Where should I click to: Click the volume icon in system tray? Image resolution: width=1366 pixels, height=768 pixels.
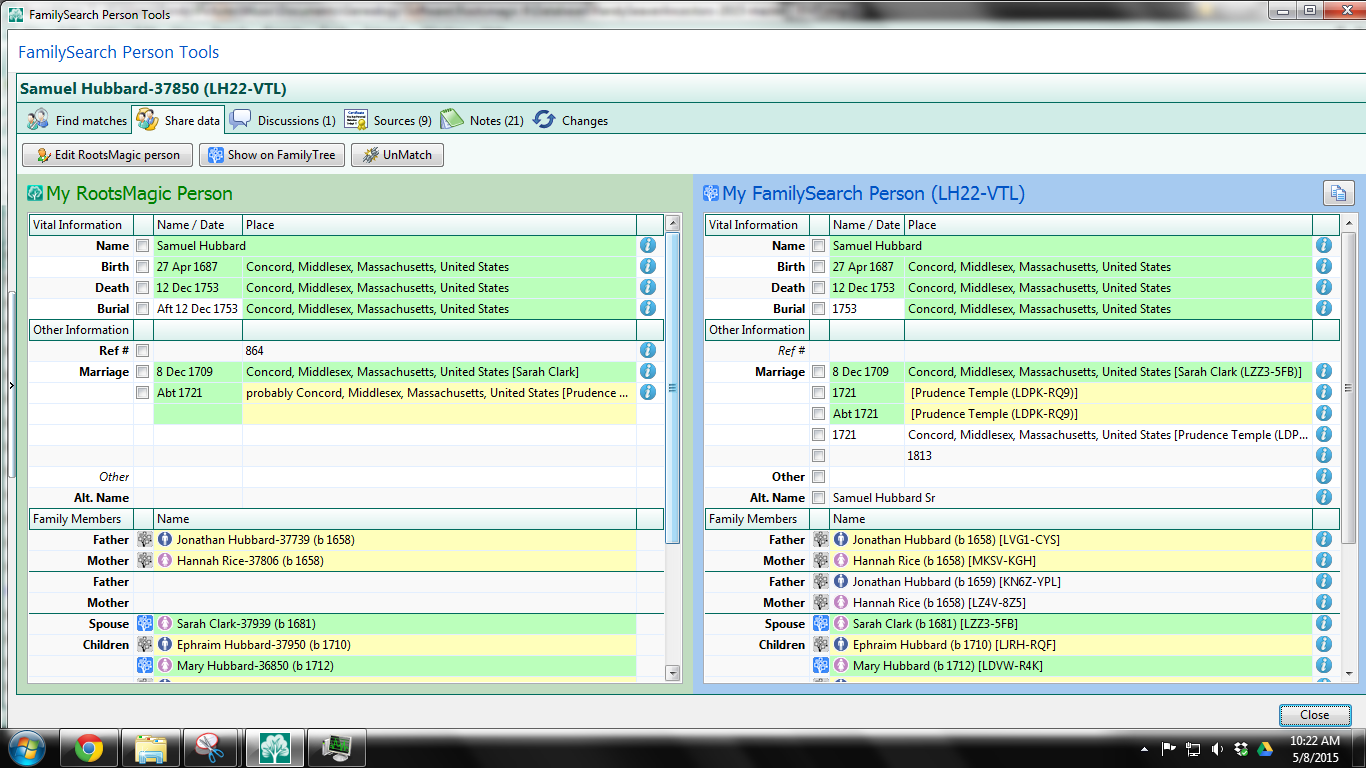1217,748
